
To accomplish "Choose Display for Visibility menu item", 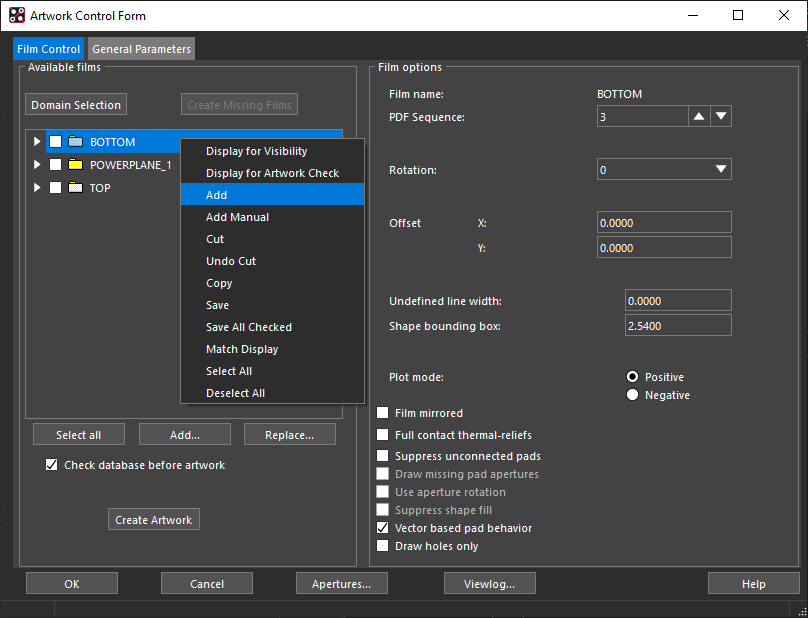I will coord(273,151).
